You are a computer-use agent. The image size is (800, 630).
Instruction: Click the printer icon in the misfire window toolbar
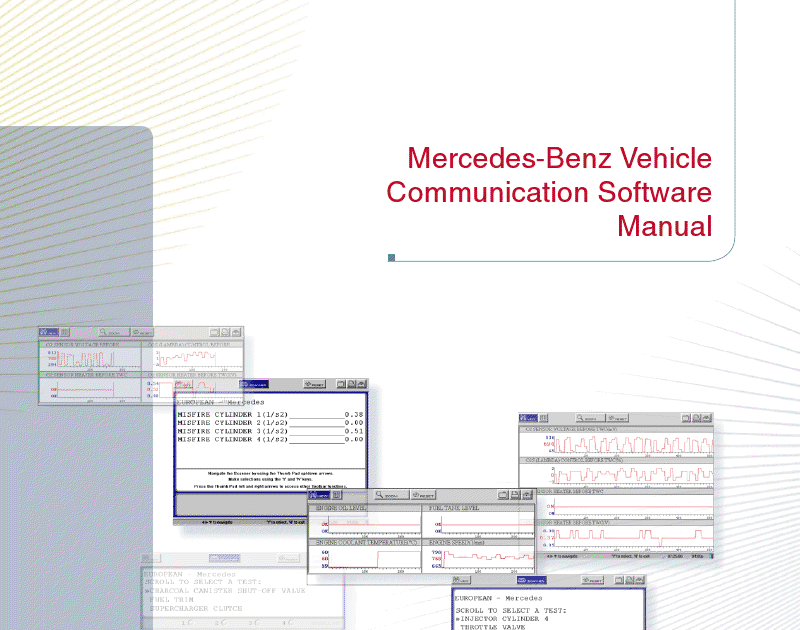pos(351,384)
